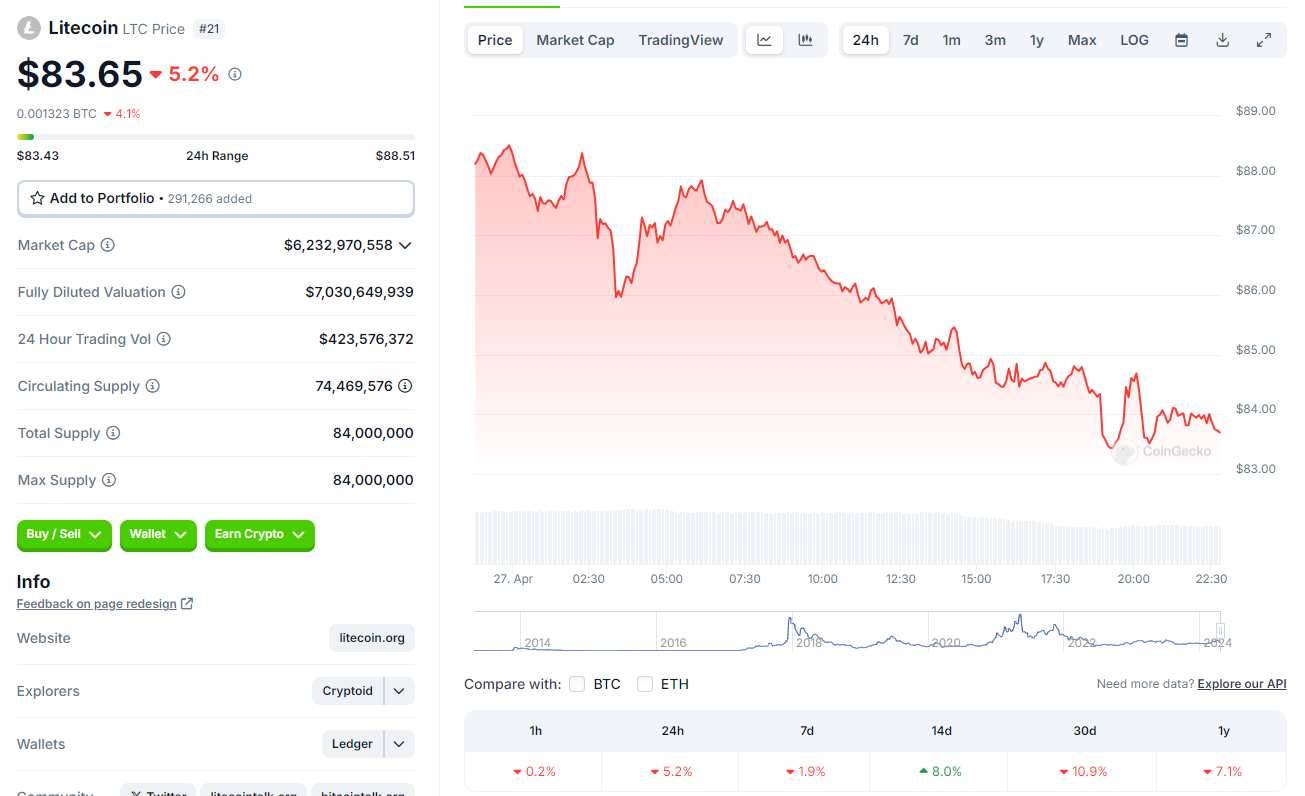Screen dimensions: 1305x796
Task: Select the Max time range
Action: 1082,40
